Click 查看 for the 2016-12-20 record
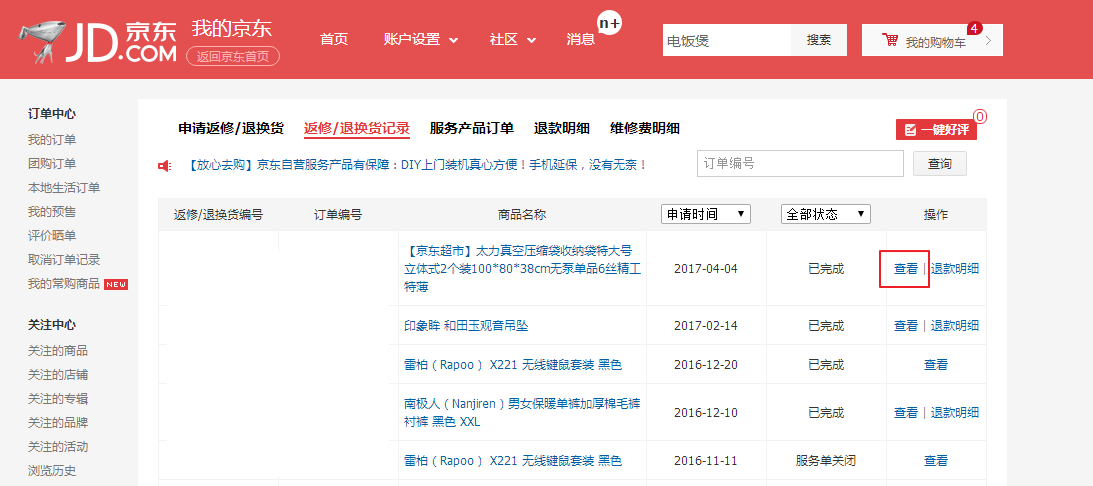 (x=936, y=365)
